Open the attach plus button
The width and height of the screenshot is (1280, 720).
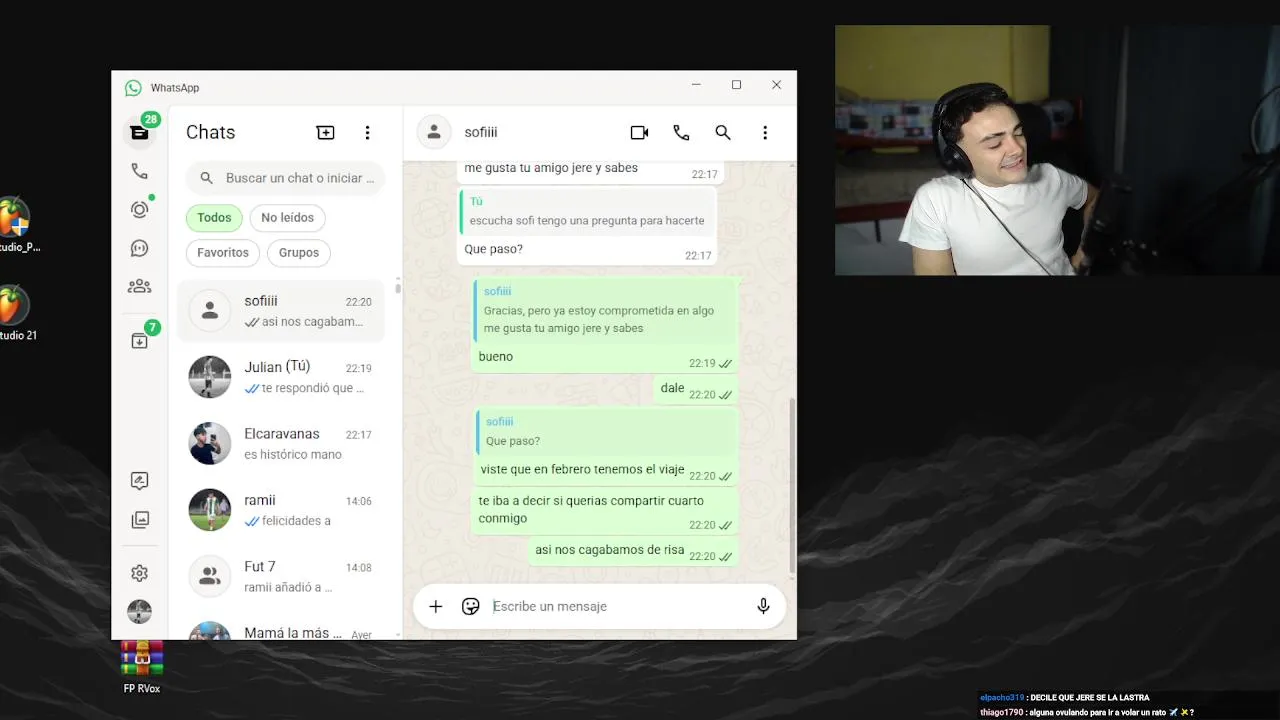pyautogui.click(x=435, y=606)
